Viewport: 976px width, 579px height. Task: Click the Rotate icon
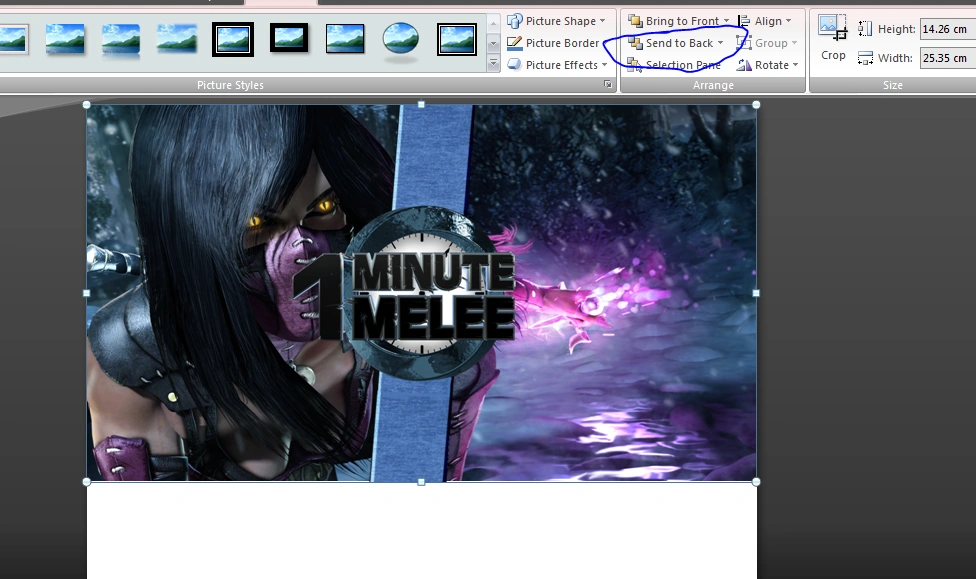(x=744, y=65)
